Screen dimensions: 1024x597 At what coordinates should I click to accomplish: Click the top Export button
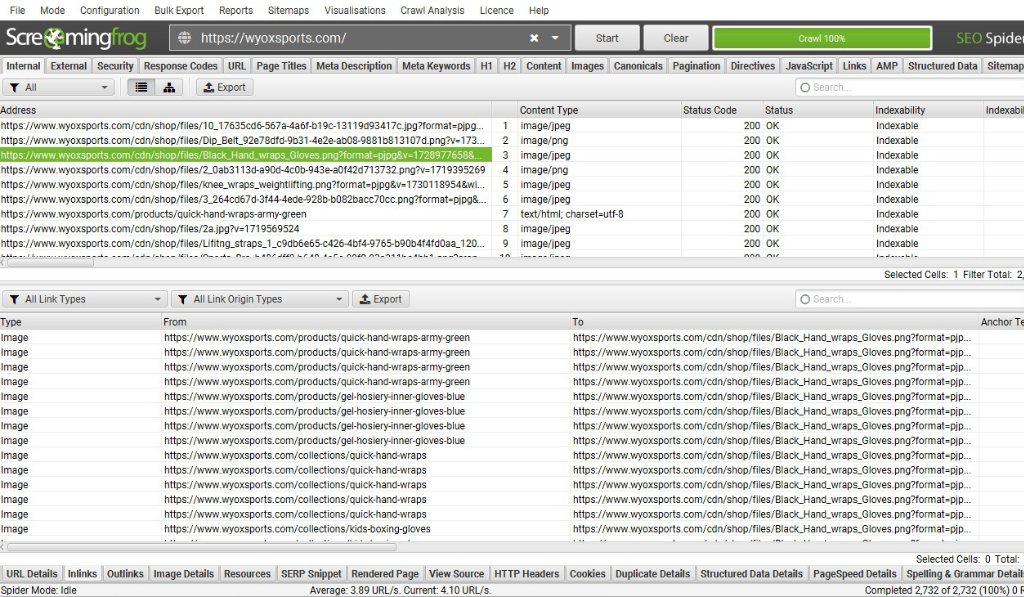225,88
